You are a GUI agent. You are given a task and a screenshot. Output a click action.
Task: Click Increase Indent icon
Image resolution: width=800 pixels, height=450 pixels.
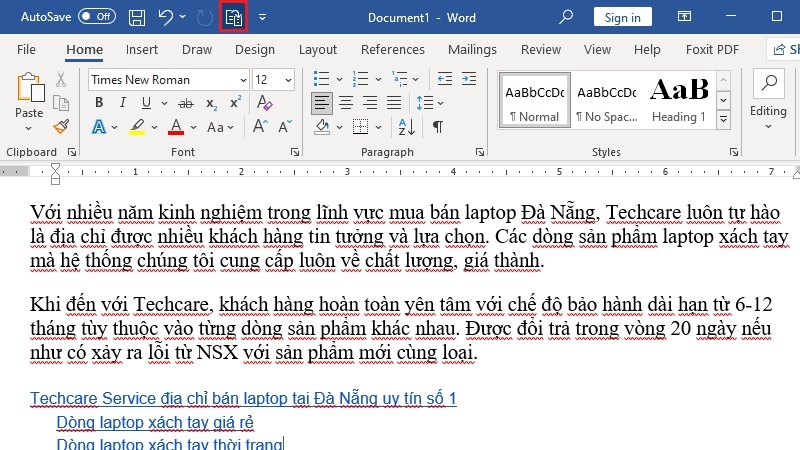pos(469,79)
